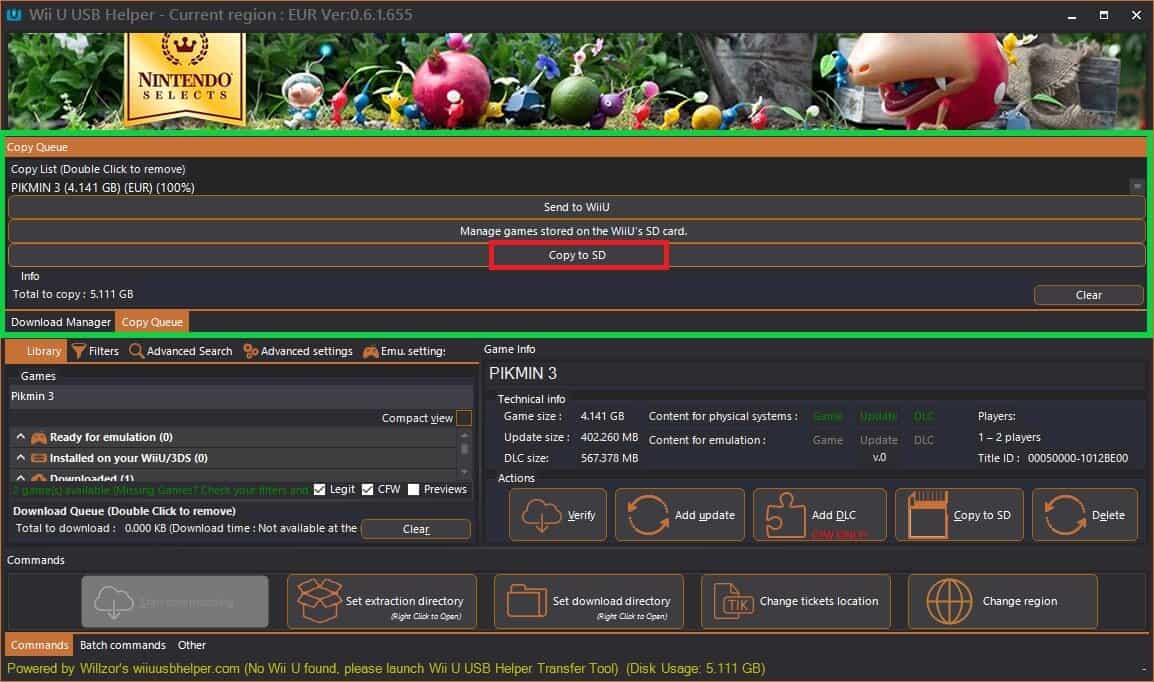
Task: Click the Update size value 402.260 MB
Action: (609, 437)
